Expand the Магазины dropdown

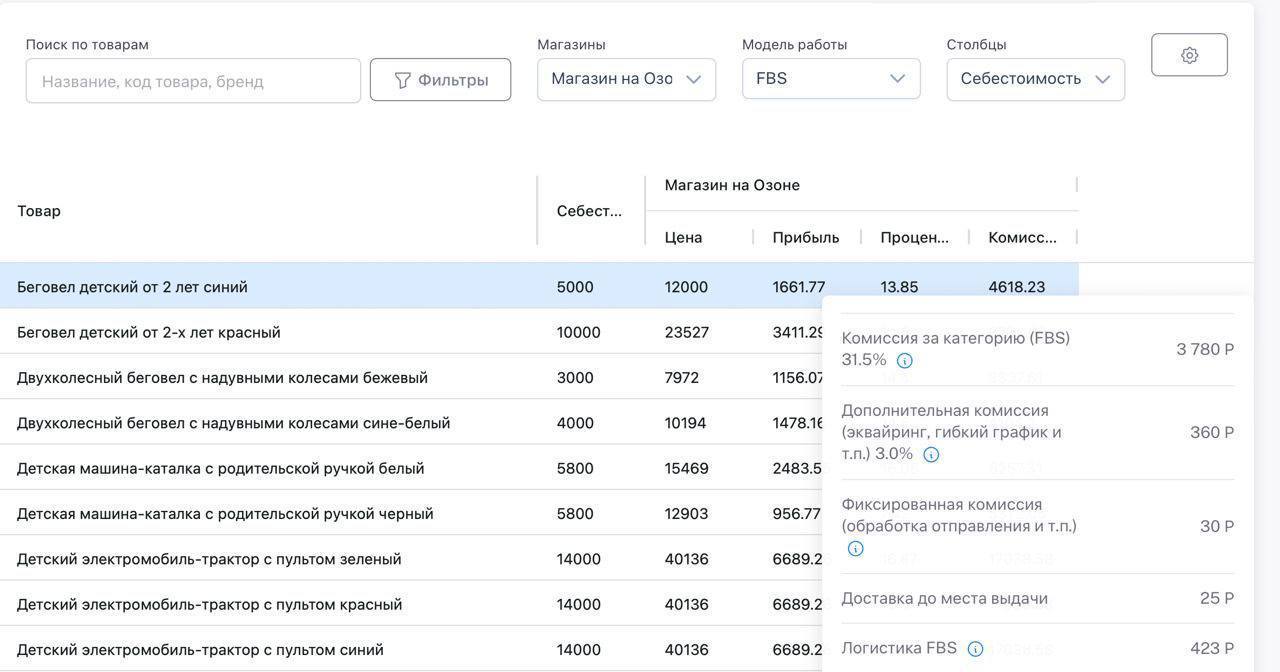click(x=626, y=79)
